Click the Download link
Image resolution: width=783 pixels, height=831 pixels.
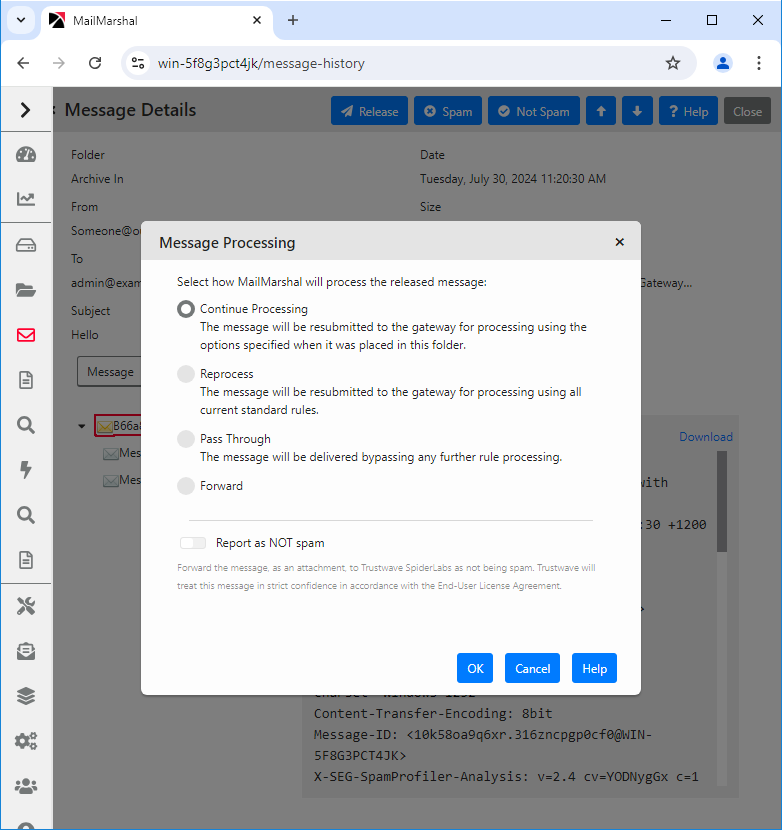click(706, 437)
